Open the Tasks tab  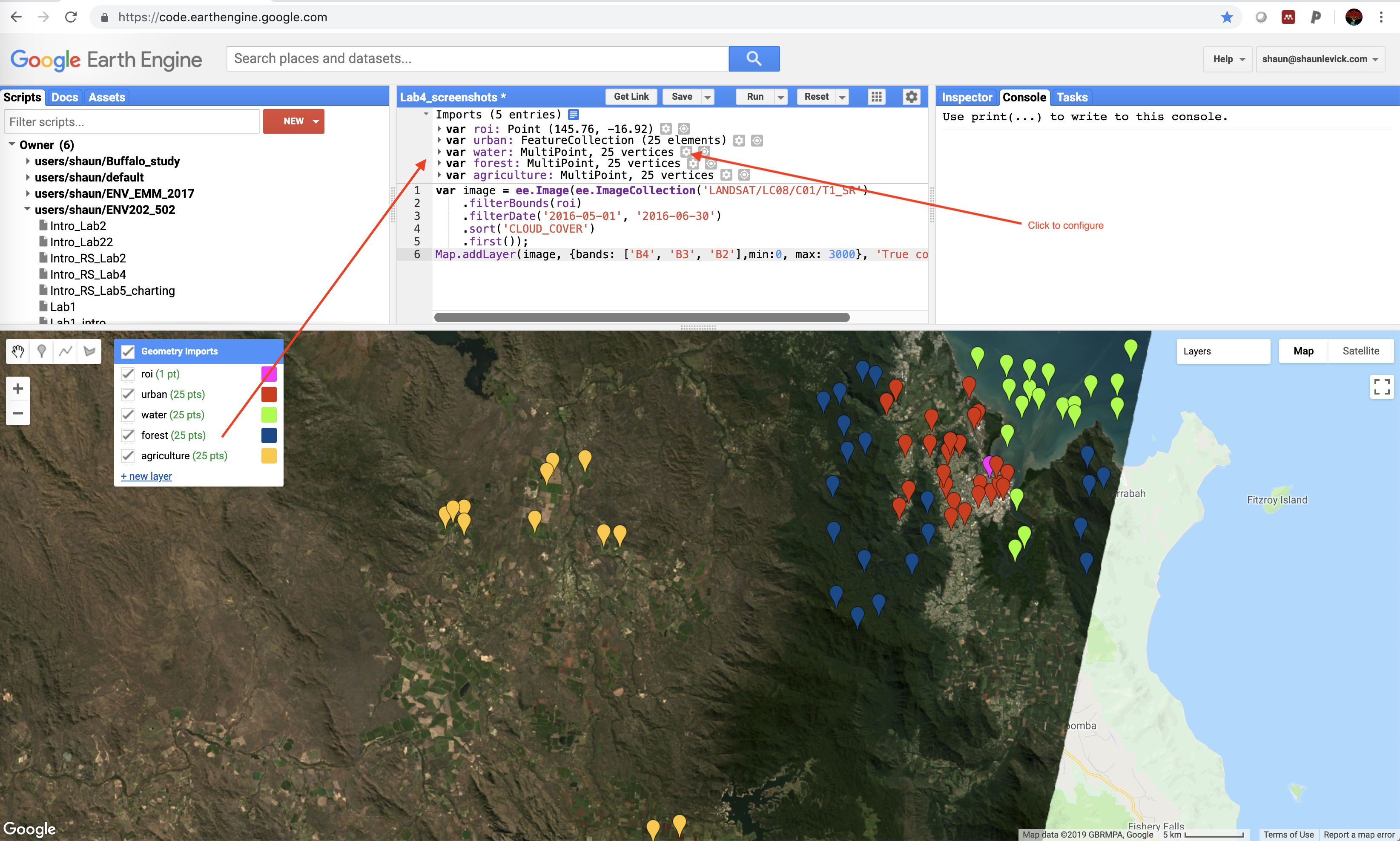click(x=1072, y=97)
